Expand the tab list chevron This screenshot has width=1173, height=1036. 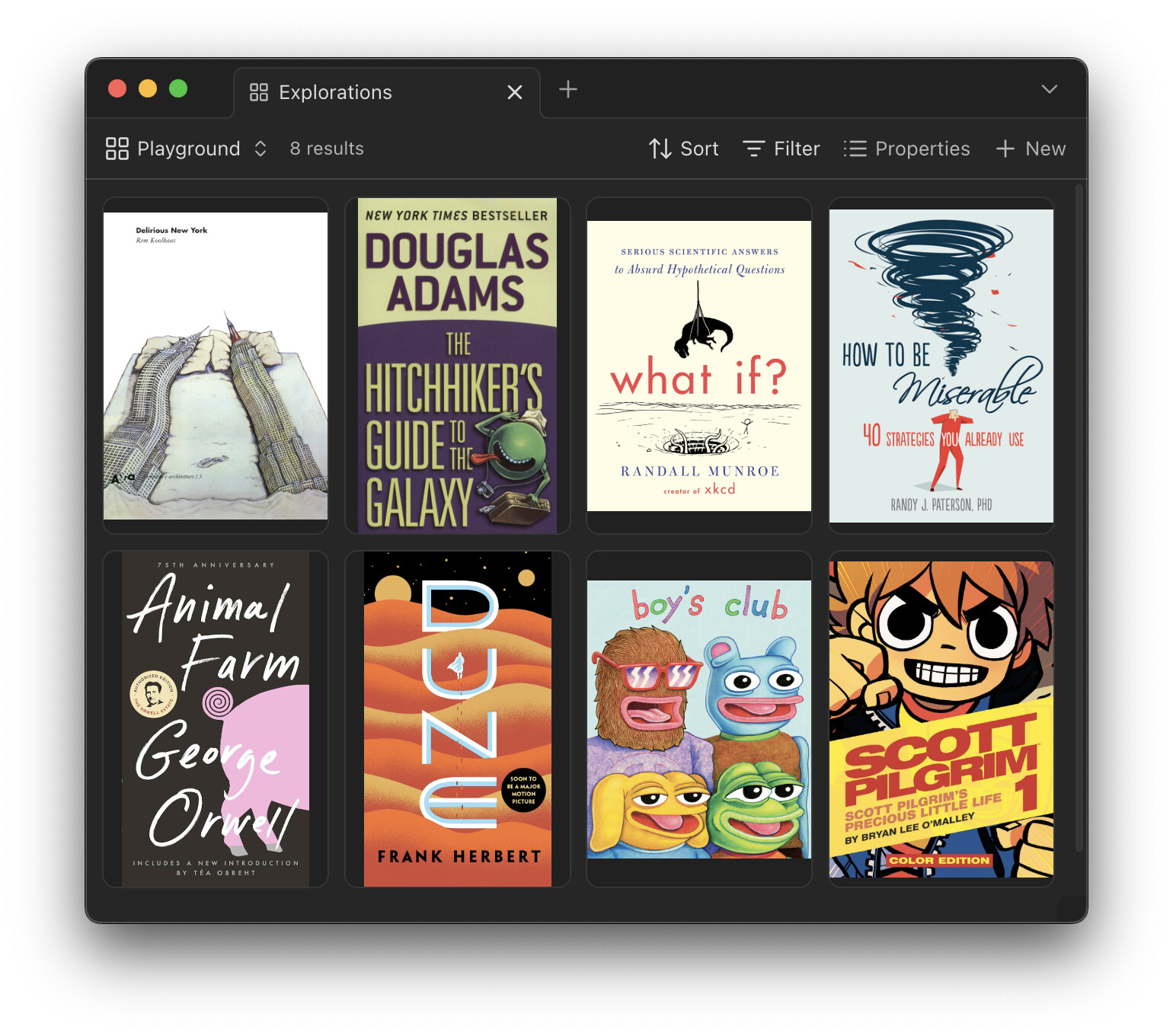(1050, 89)
